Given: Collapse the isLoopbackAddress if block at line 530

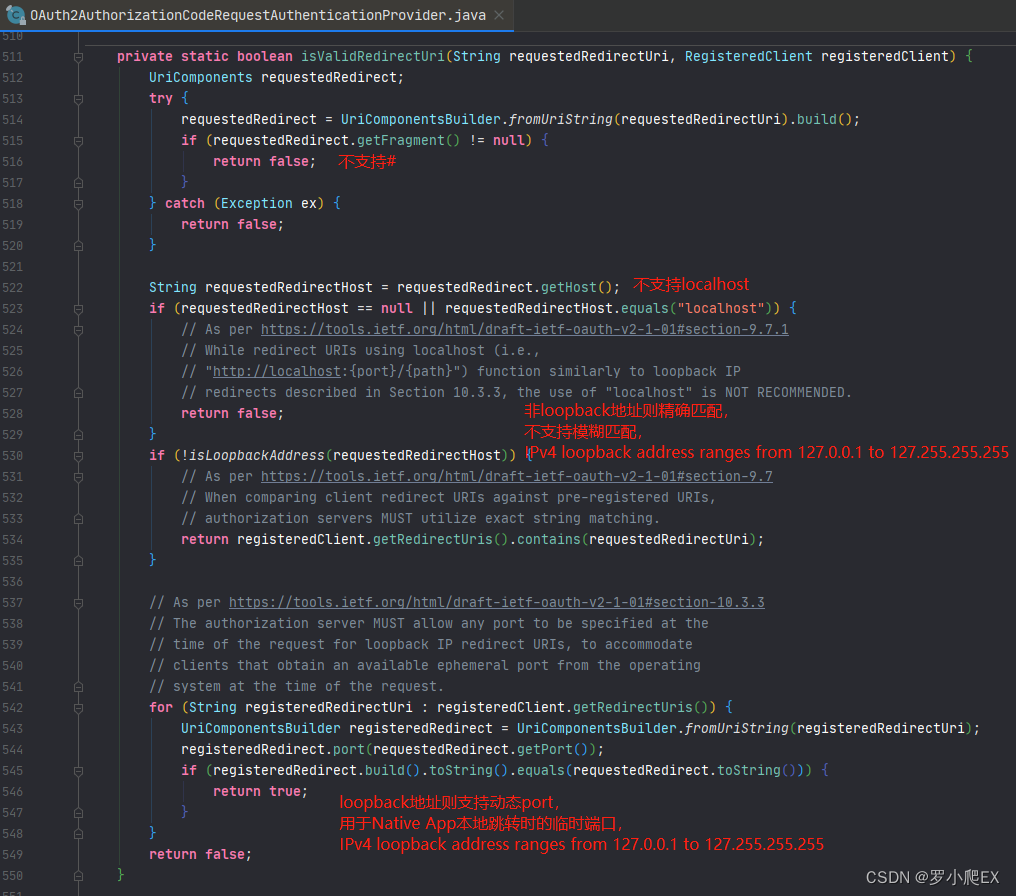Looking at the screenshot, I should coord(78,456).
